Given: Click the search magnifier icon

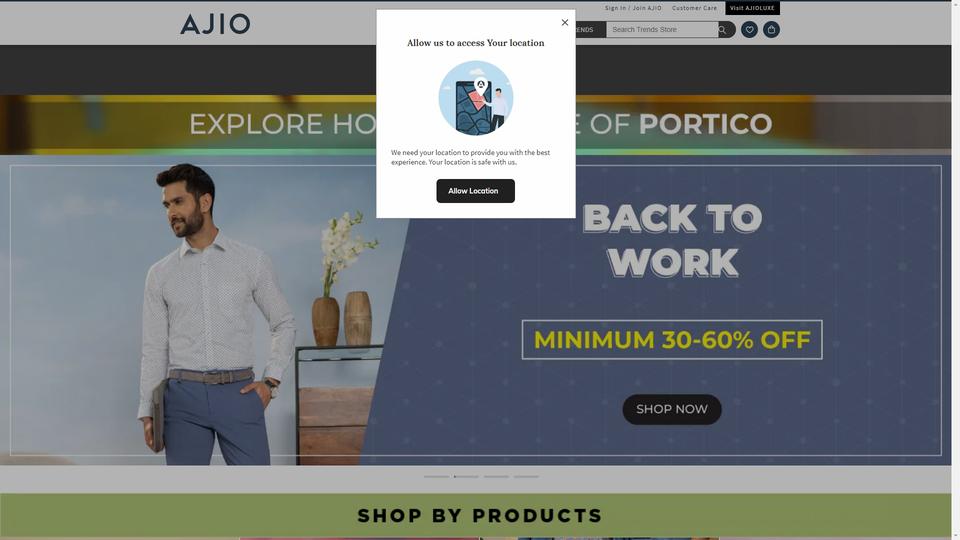Looking at the screenshot, I should point(723,29).
